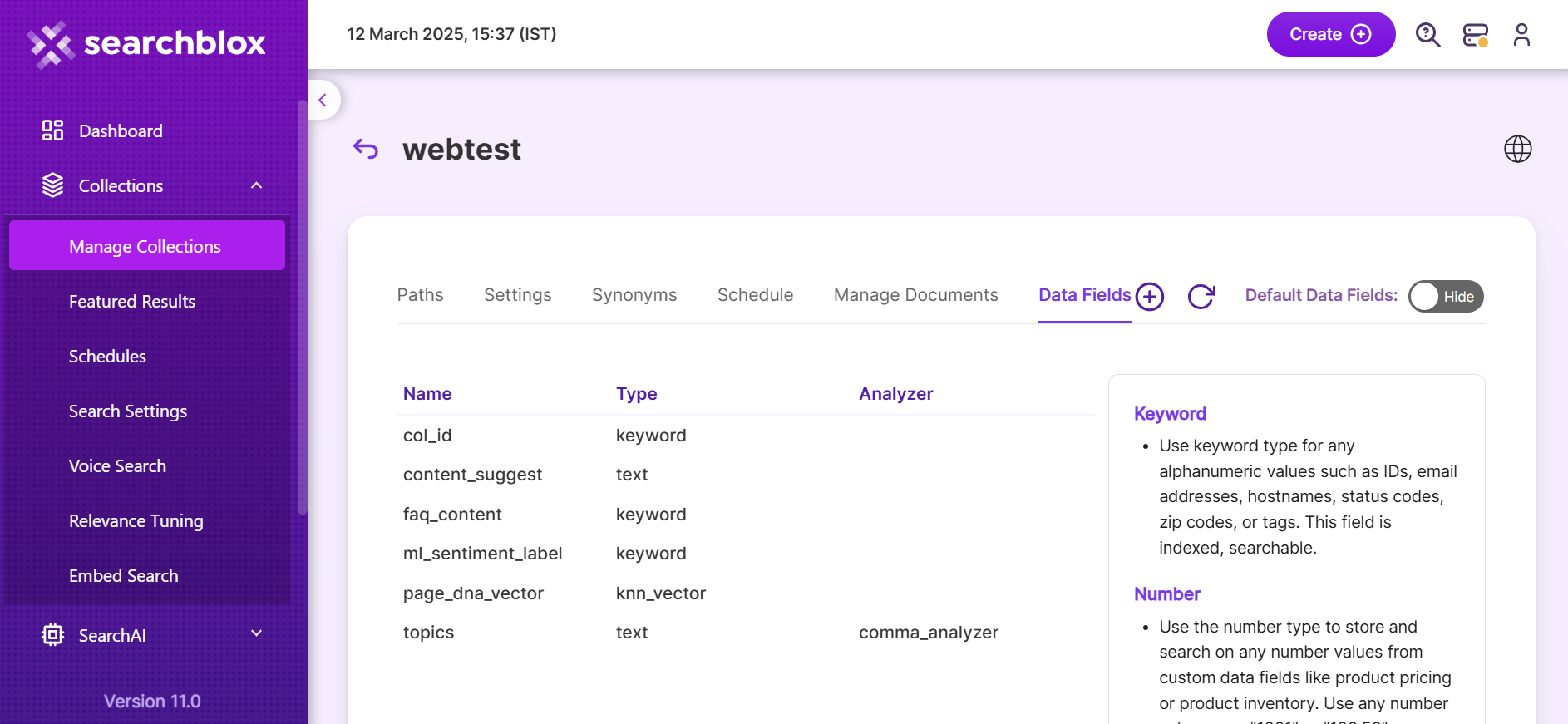Click the searchblox logo
1568x724 pixels.
point(146,43)
